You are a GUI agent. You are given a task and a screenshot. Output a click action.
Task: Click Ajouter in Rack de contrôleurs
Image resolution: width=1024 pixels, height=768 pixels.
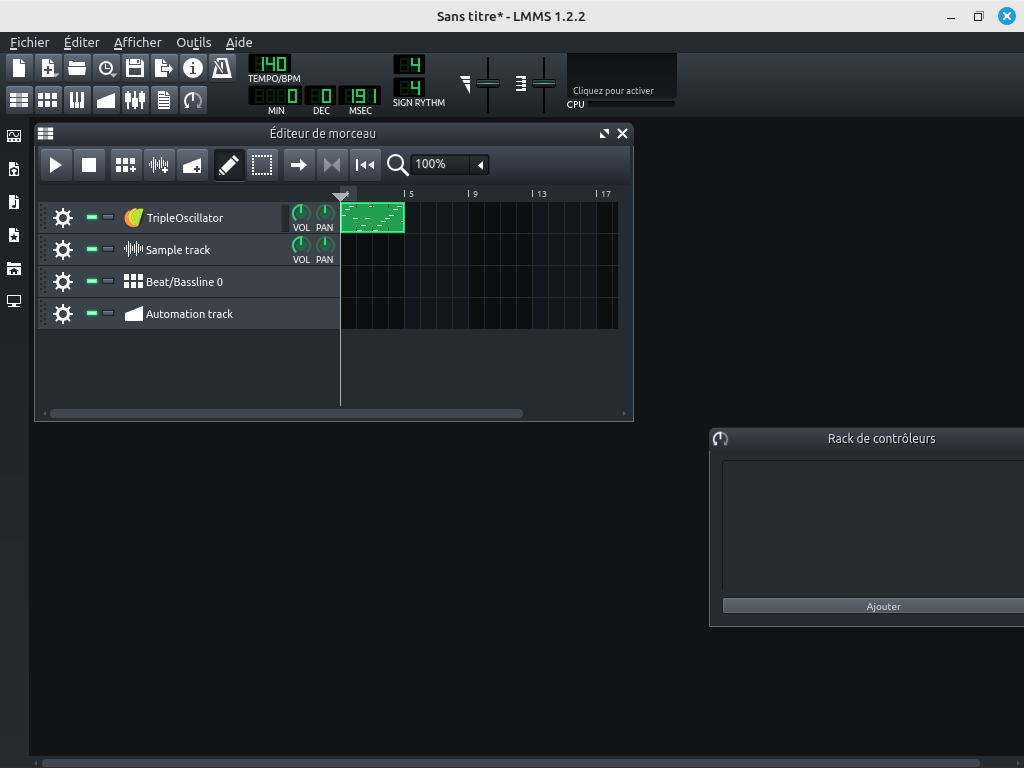click(883, 606)
